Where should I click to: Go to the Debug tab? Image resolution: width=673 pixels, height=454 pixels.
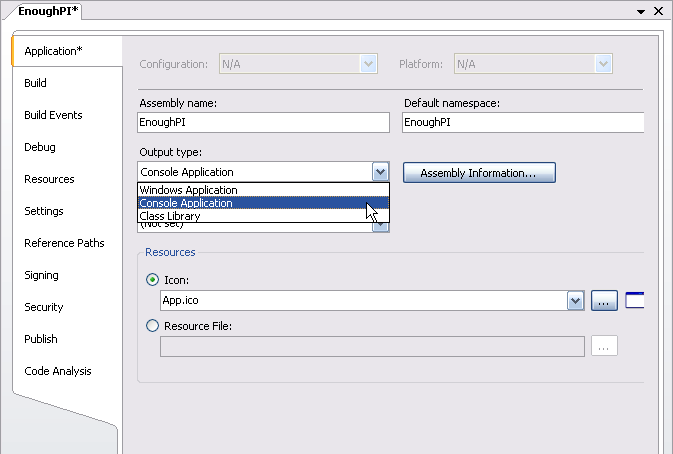(x=40, y=147)
